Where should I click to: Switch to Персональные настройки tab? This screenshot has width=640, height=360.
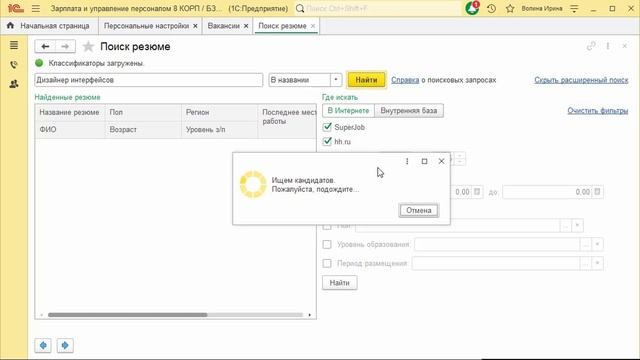(x=146, y=26)
